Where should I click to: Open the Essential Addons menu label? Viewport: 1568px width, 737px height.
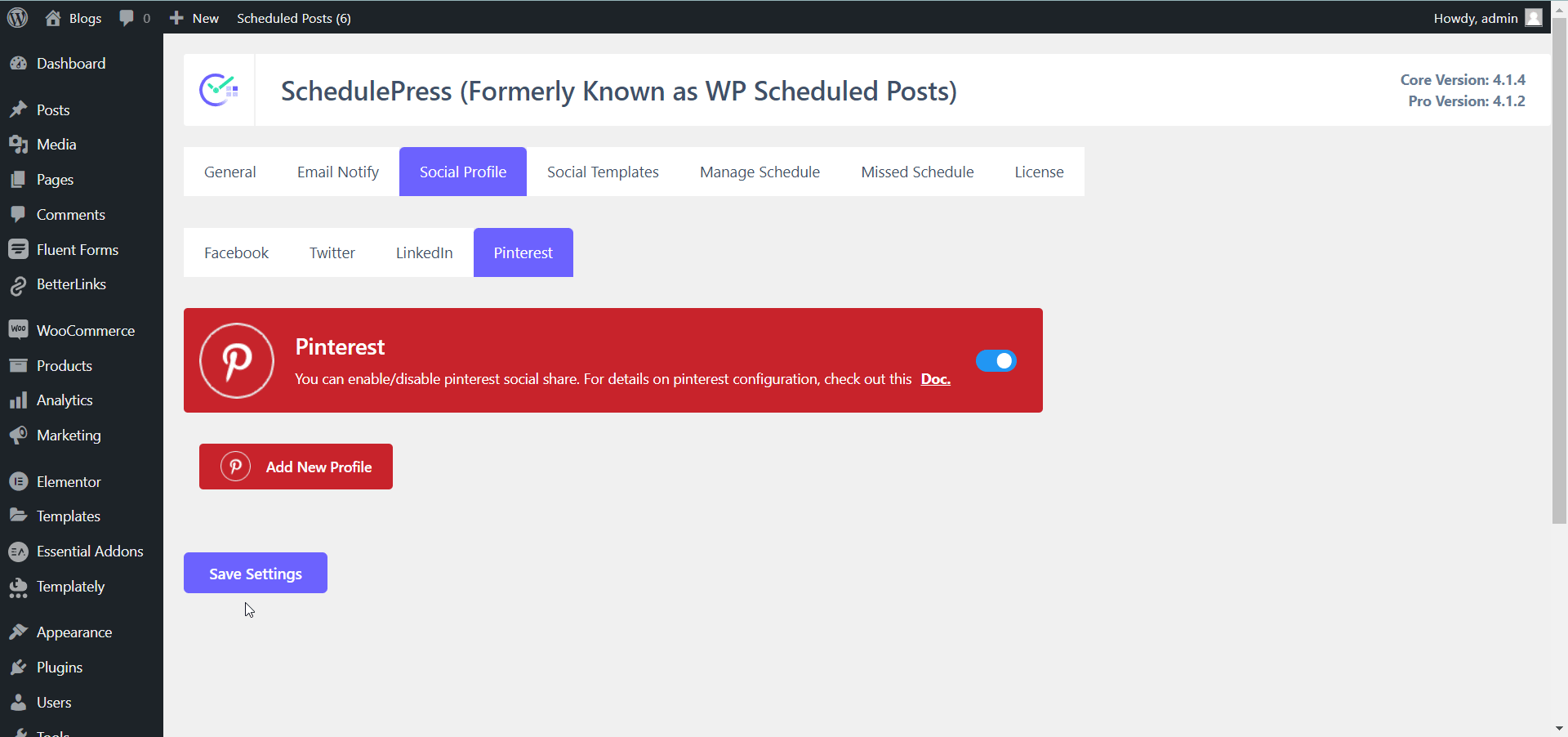tap(90, 552)
